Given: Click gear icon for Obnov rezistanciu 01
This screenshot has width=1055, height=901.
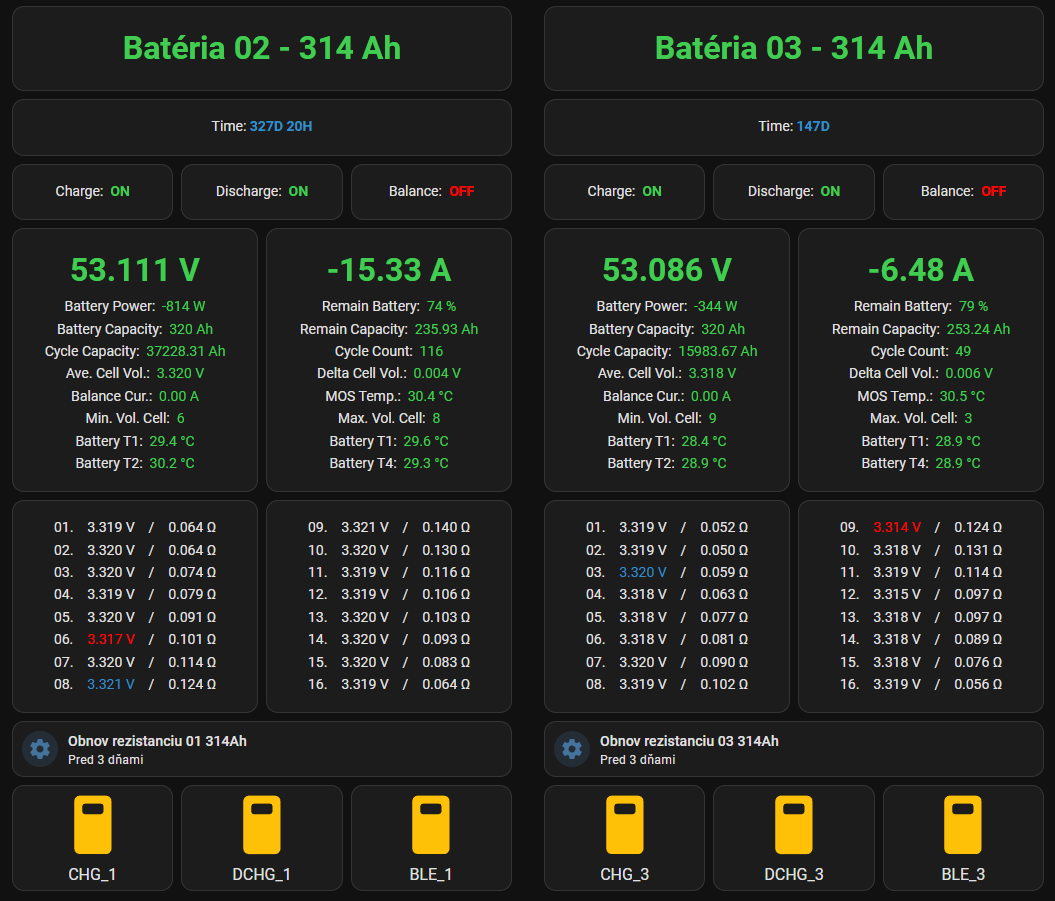Looking at the screenshot, I should (40, 749).
